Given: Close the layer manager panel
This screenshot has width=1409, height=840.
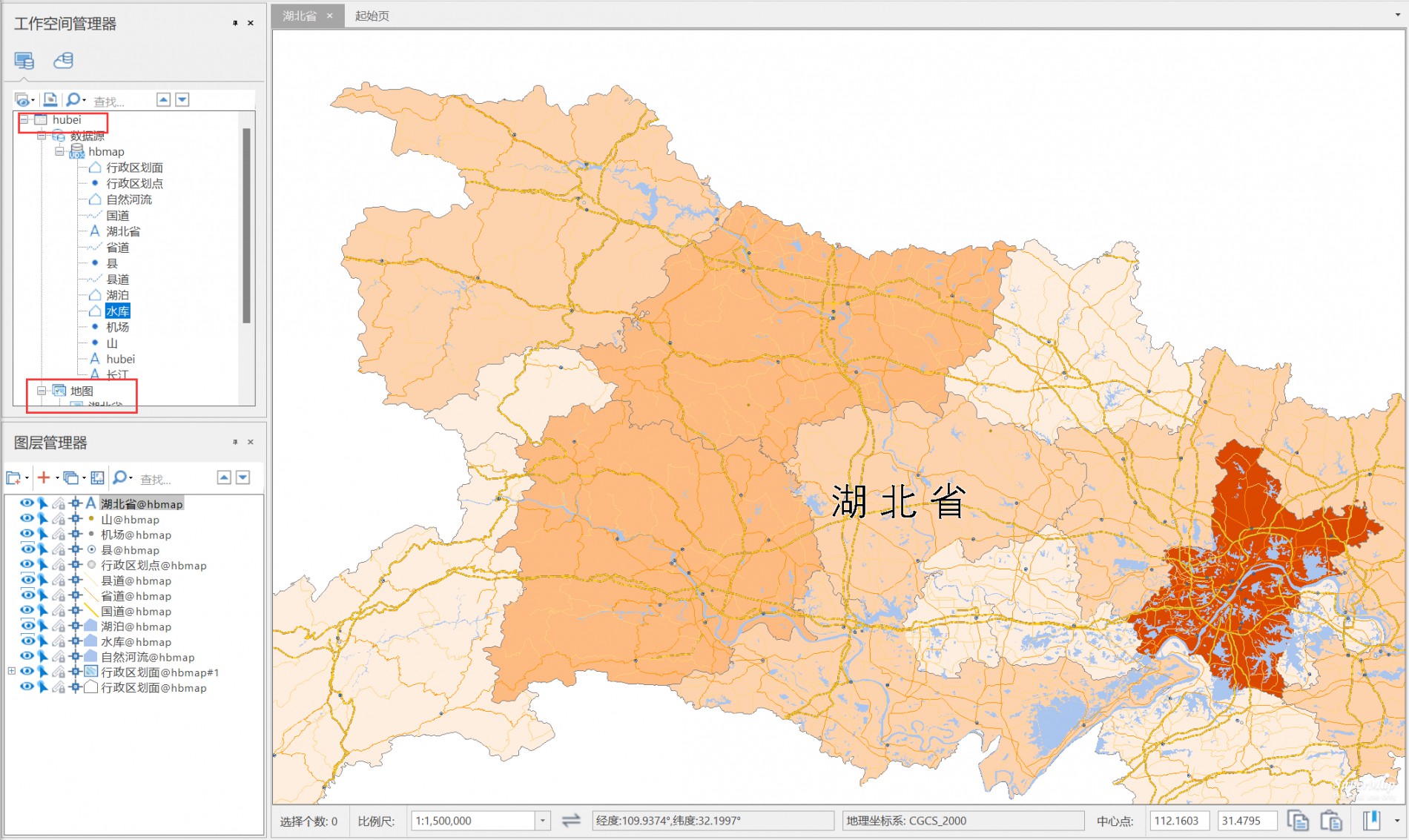Looking at the screenshot, I should [251, 442].
